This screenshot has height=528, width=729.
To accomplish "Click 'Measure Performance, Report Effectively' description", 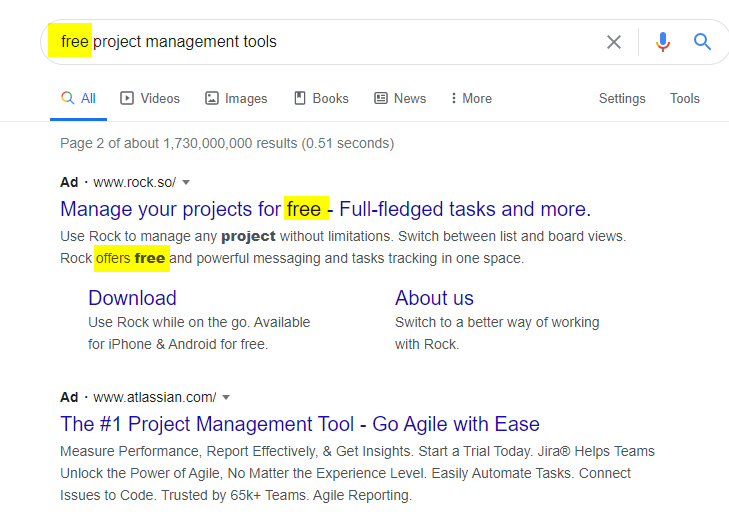I will click(357, 473).
